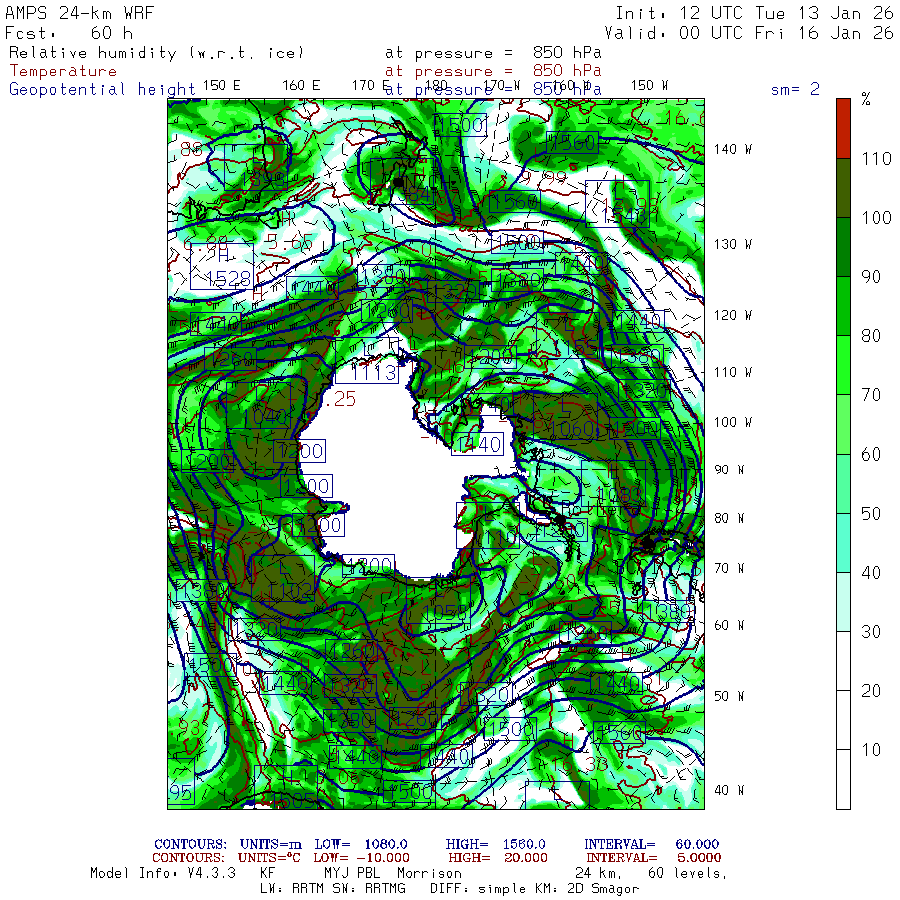Click the '110 W' longitude label
Screen dimensions: 900x900
coord(733,372)
